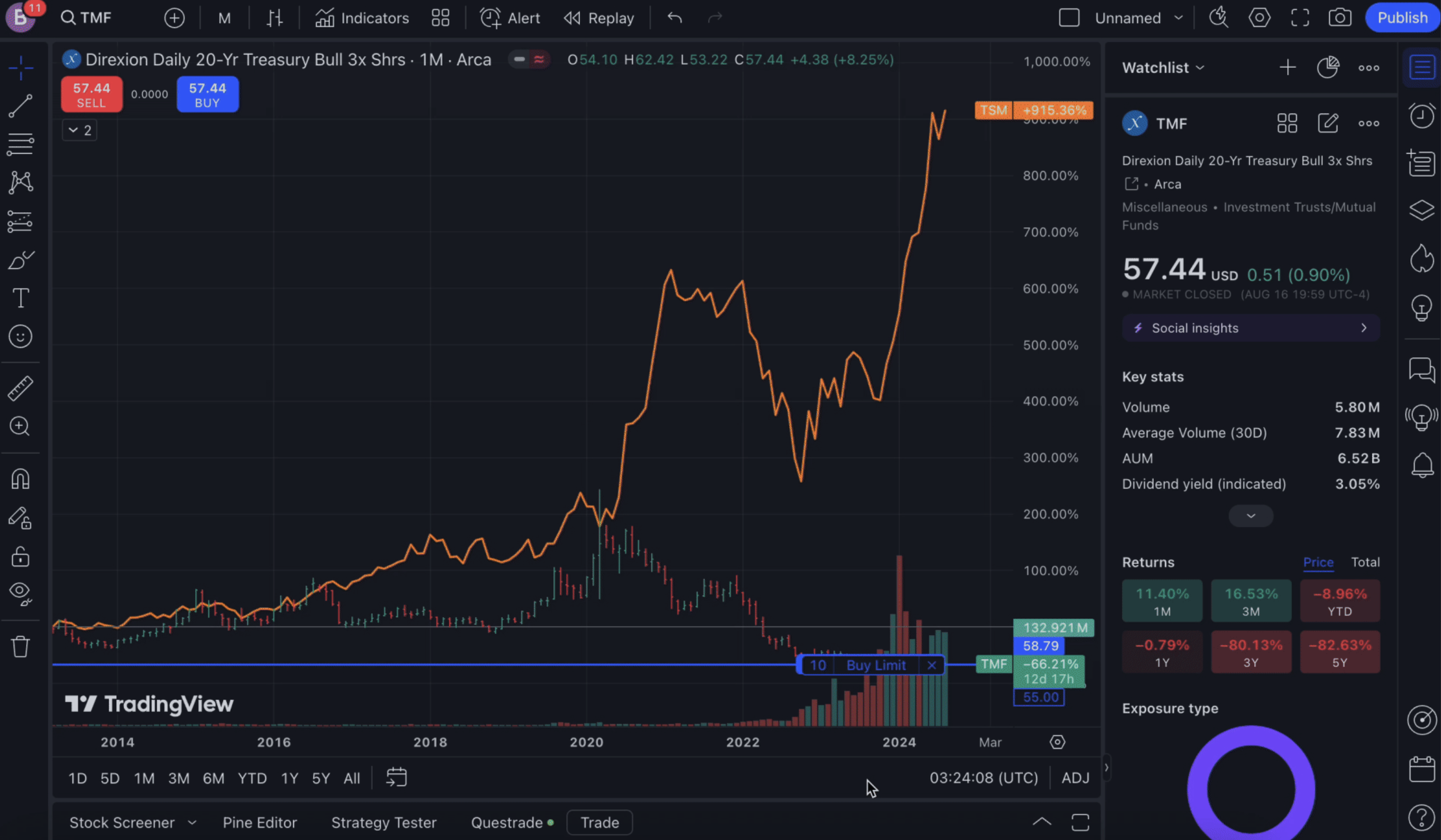
Task: Select the ruler measurement tool
Action: [x=20, y=388]
